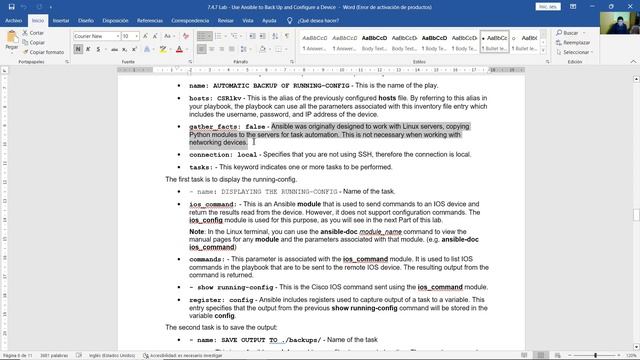Screen dimensions: 640x360
Task: Decrease font size with the smaller A
Action: 155,36
